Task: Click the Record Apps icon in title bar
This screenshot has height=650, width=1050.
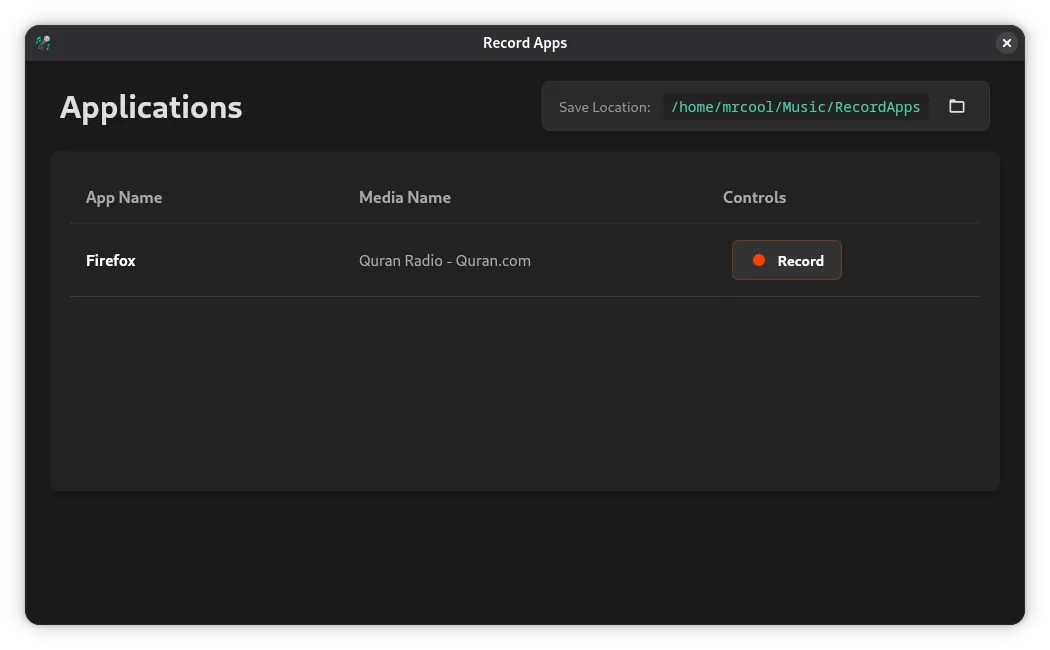Action: [43, 43]
